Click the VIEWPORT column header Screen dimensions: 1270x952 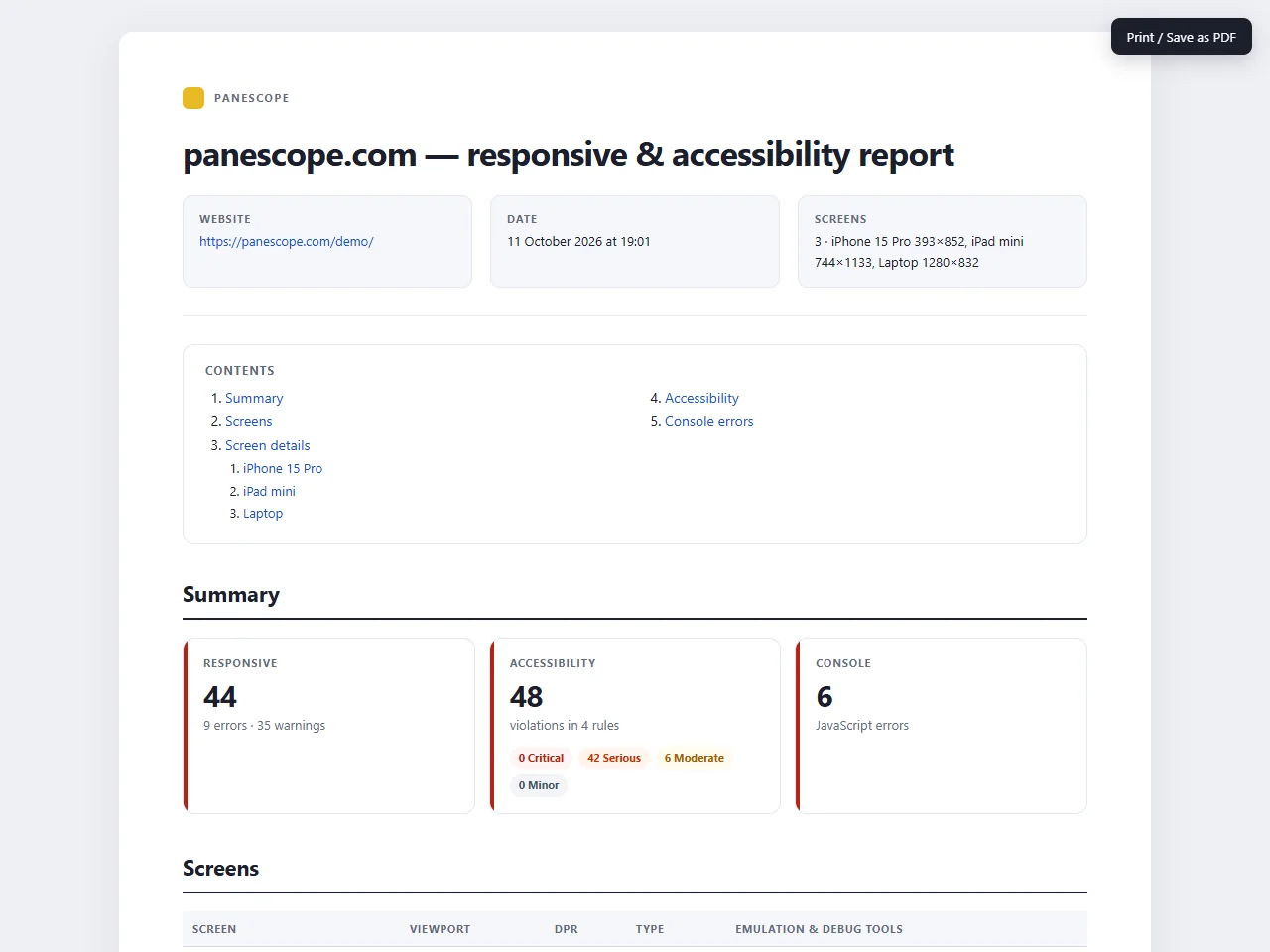(440, 929)
